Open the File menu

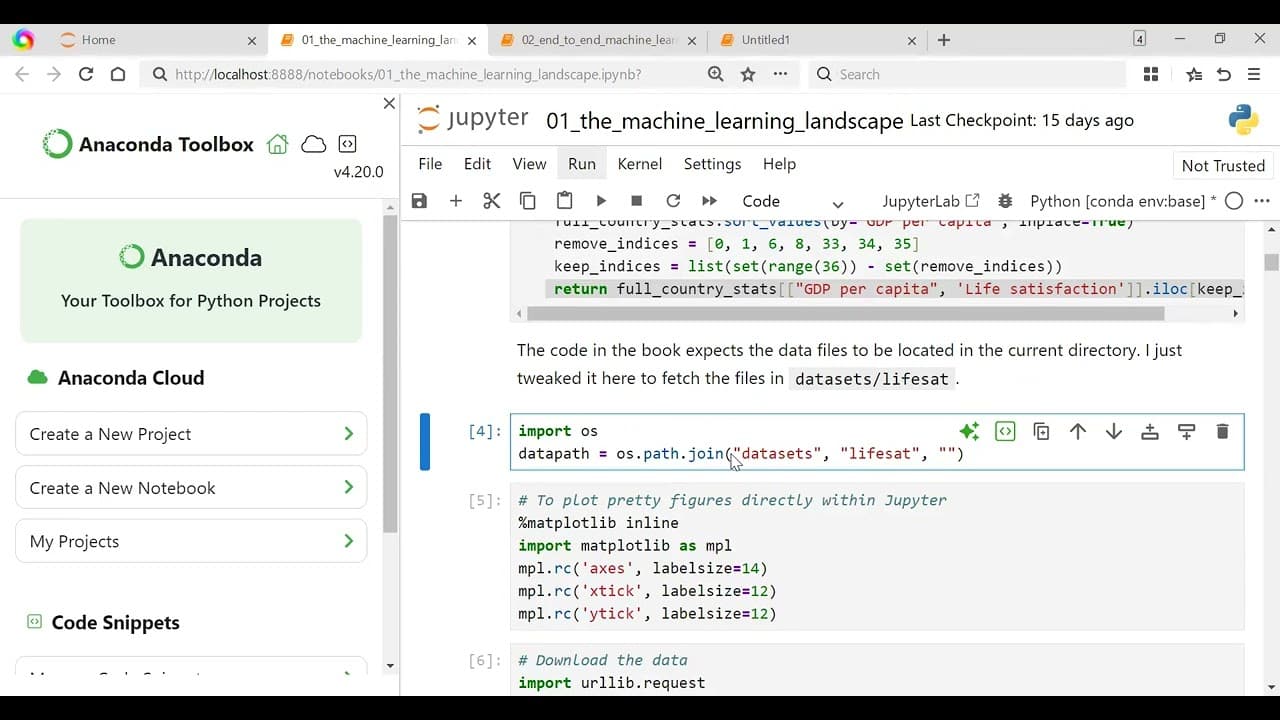tap(430, 164)
